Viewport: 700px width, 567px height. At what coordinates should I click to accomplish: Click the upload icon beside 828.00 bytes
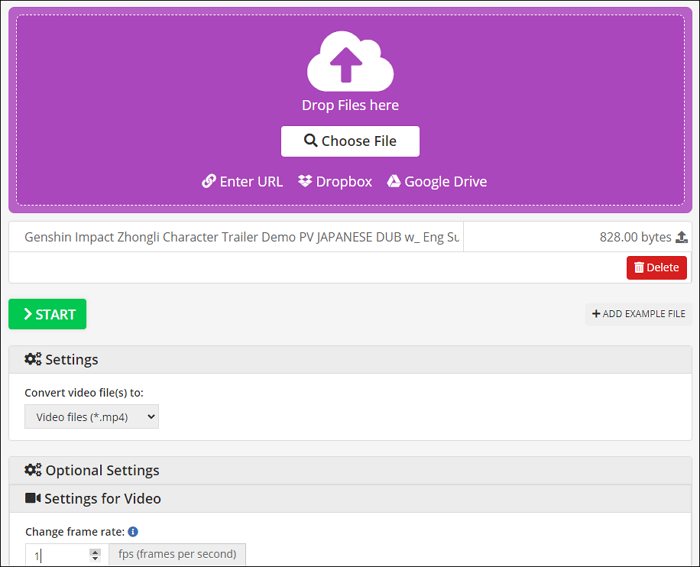click(682, 237)
